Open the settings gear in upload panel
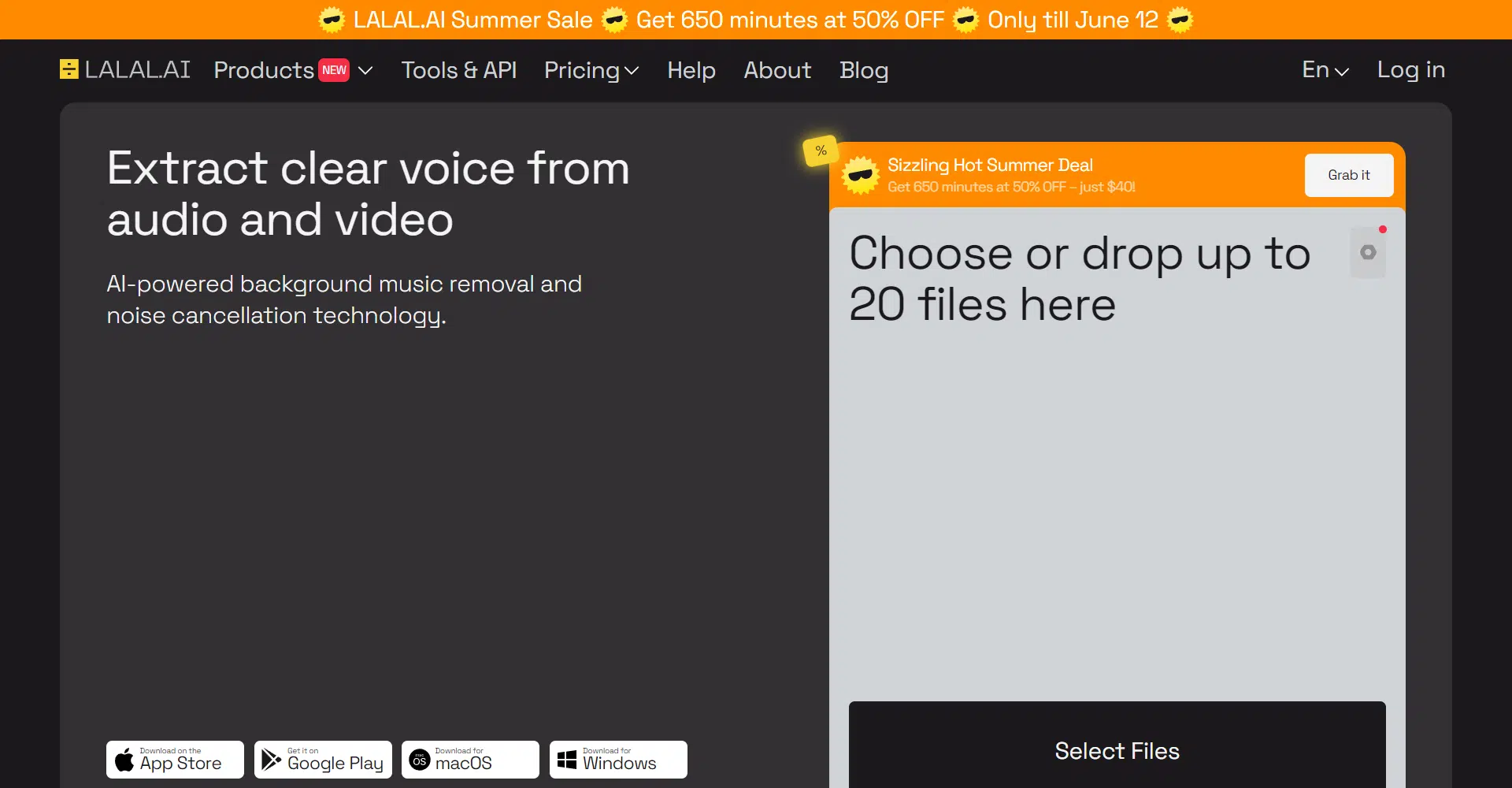 click(1368, 252)
